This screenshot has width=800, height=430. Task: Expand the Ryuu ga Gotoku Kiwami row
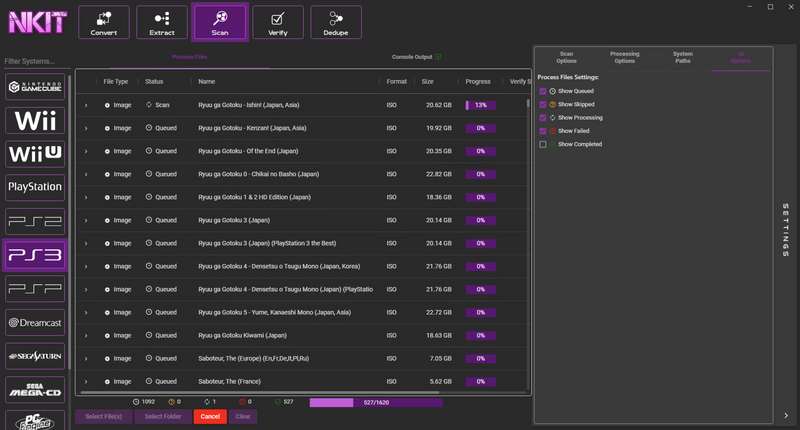86,336
